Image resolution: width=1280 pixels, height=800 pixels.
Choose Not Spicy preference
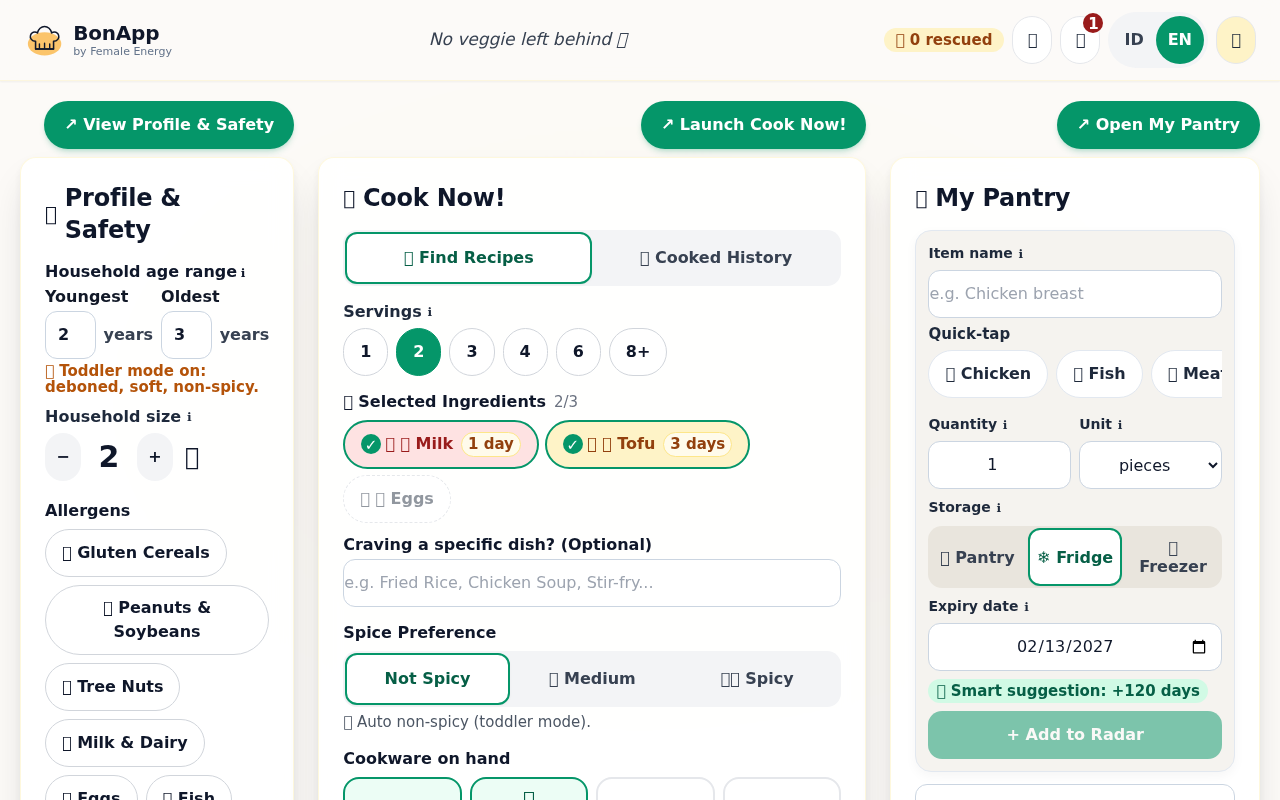point(427,679)
